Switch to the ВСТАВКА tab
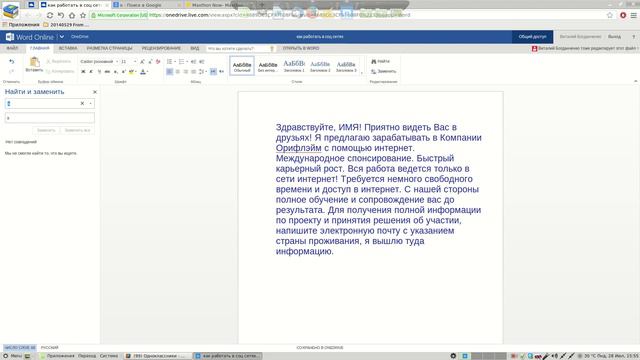Viewport: 640px width, 360px height. [x=68, y=48]
